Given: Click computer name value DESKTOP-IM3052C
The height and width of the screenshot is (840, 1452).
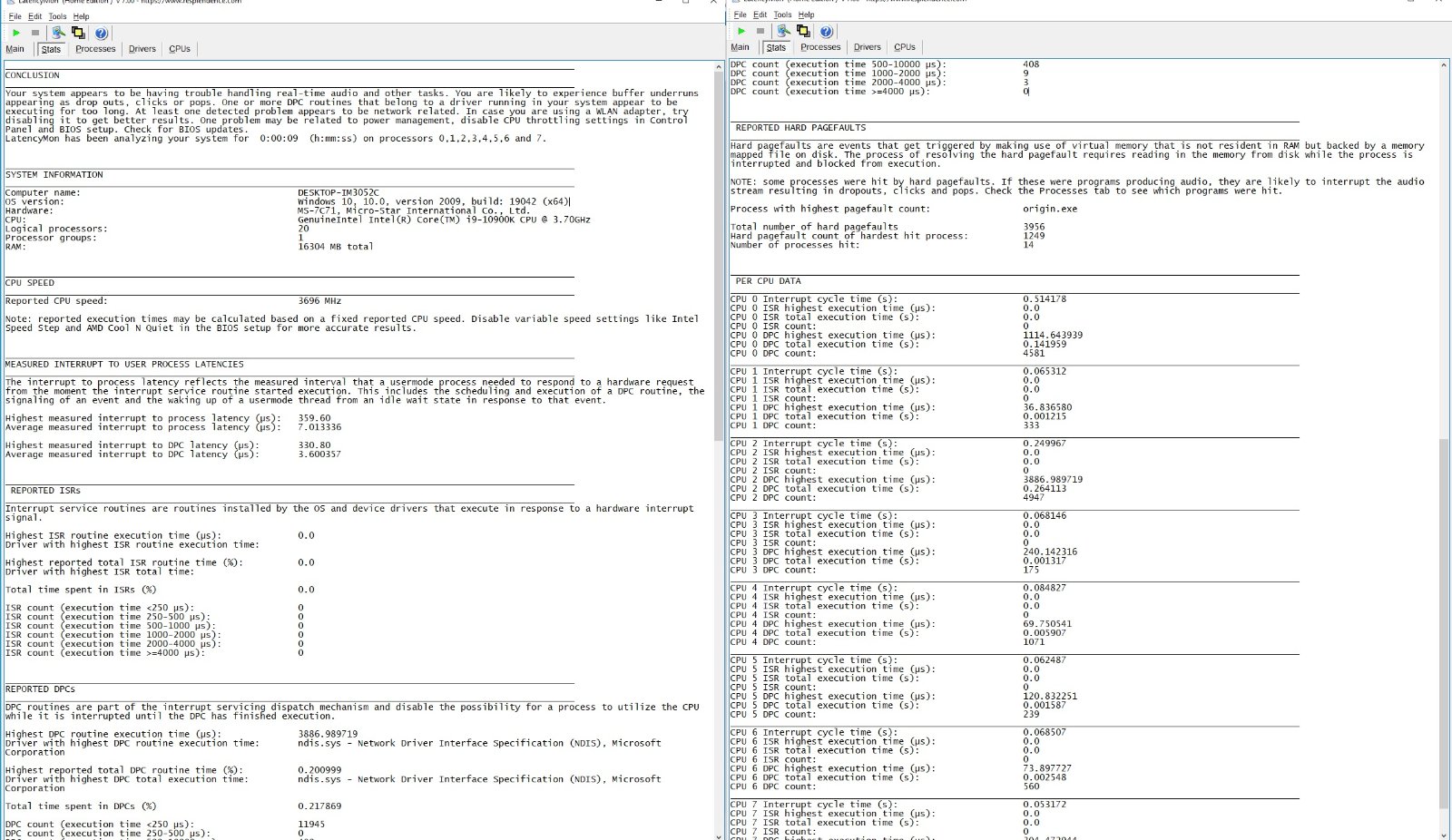Looking at the screenshot, I should (x=338, y=192).
